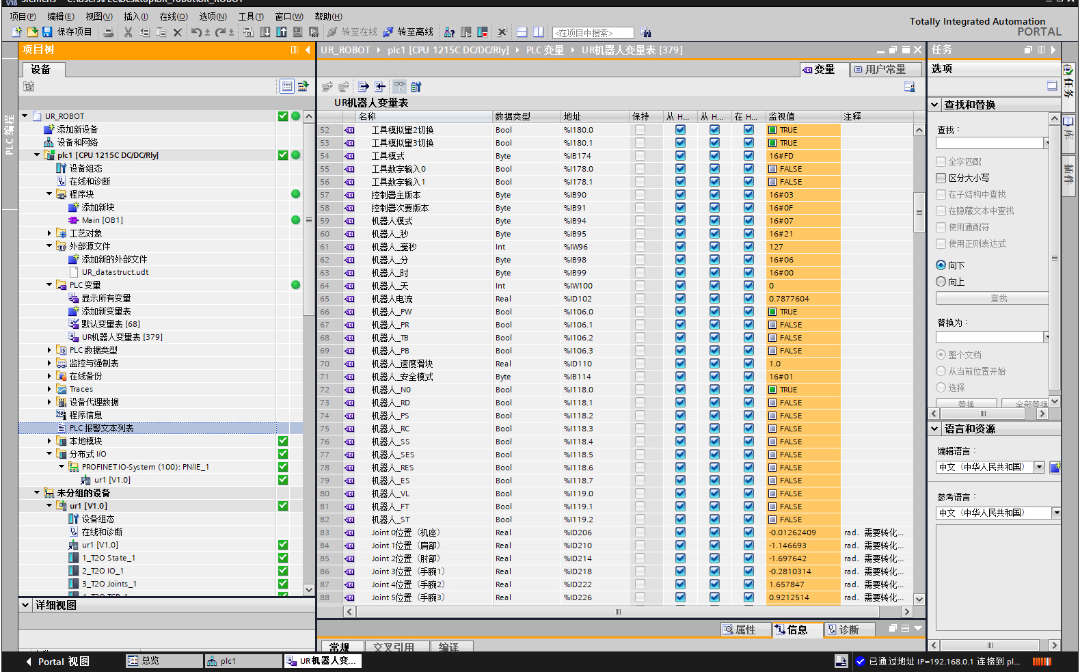Toggle visible in HMI checkbox for 机器人_ES row
The image size is (1080, 672).
pos(749,481)
